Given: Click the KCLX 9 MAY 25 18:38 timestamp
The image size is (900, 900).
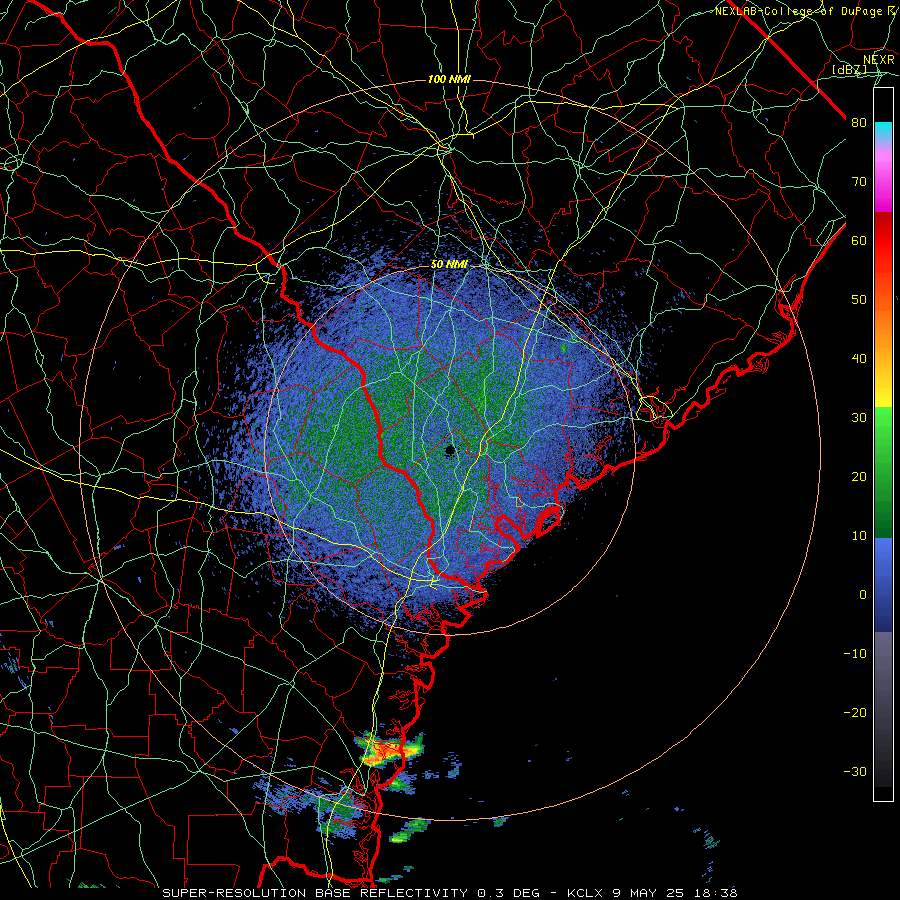Looking at the screenshot, I should point(652,893).
